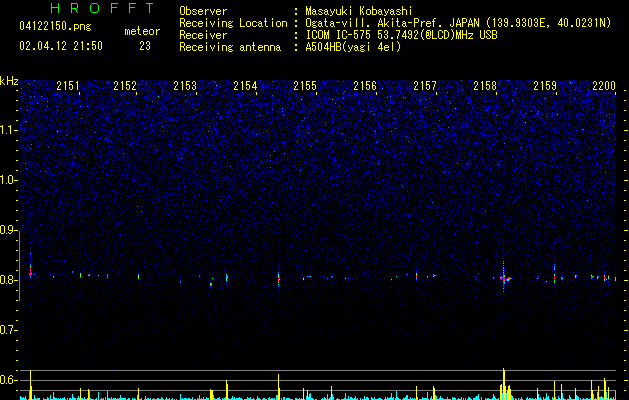629x400 pixels.
Task: Click the meteor echo at start of spectrogram
Action: pyautogui.click(x=30, y=269)
